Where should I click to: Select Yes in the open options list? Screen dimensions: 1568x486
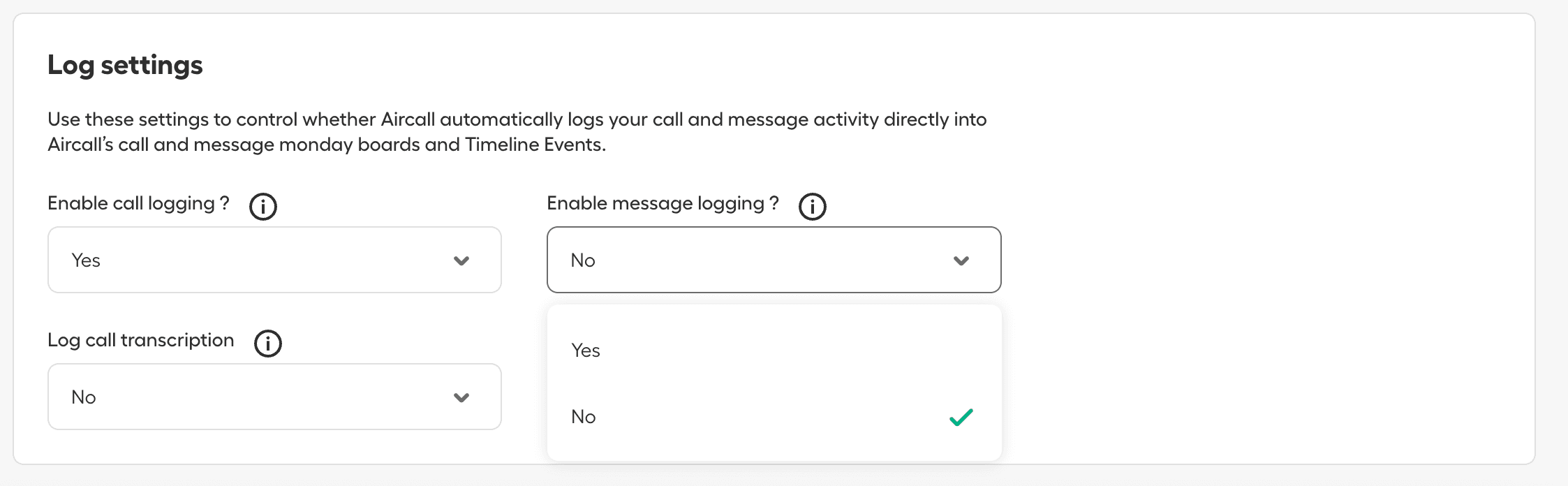(586, 351)
